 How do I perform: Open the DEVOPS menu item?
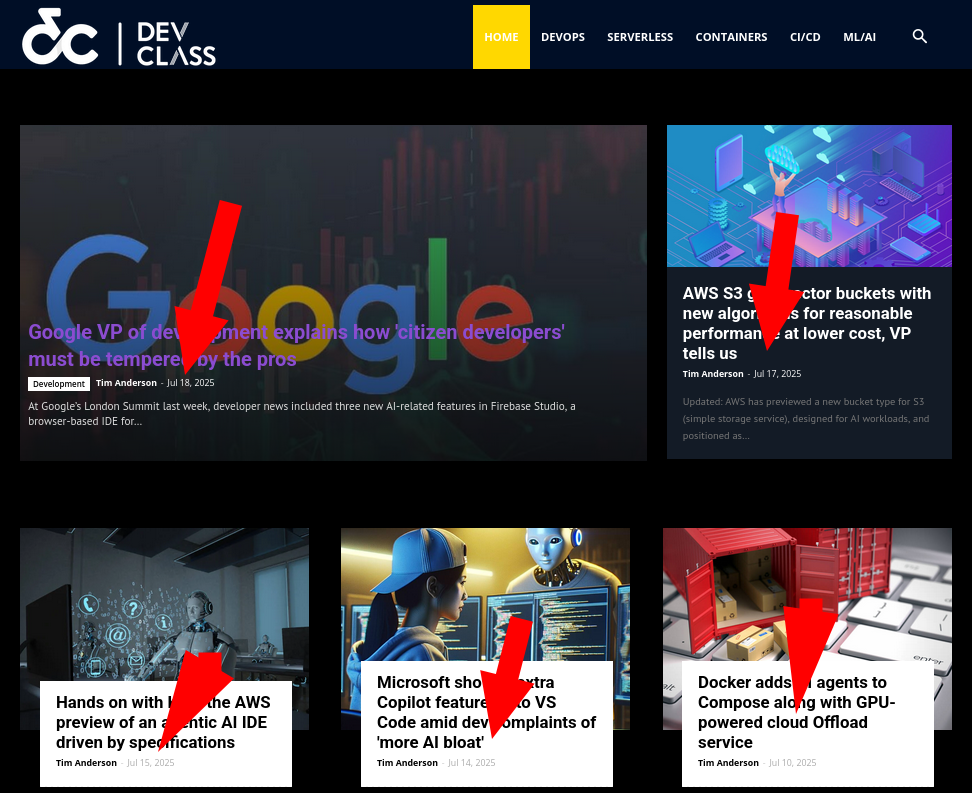(x=562, y=37)
